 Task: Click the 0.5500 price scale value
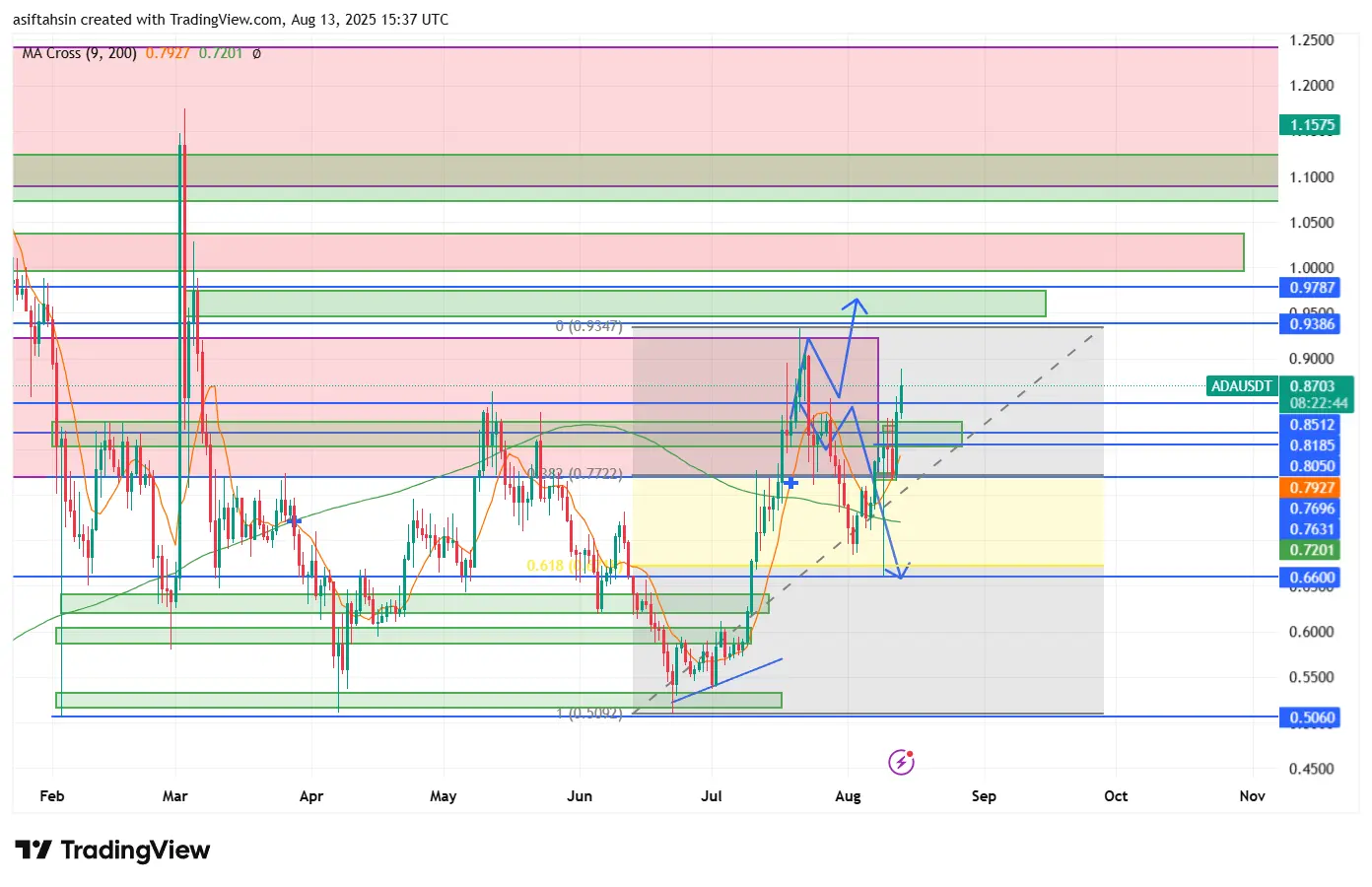point(1311,677)
